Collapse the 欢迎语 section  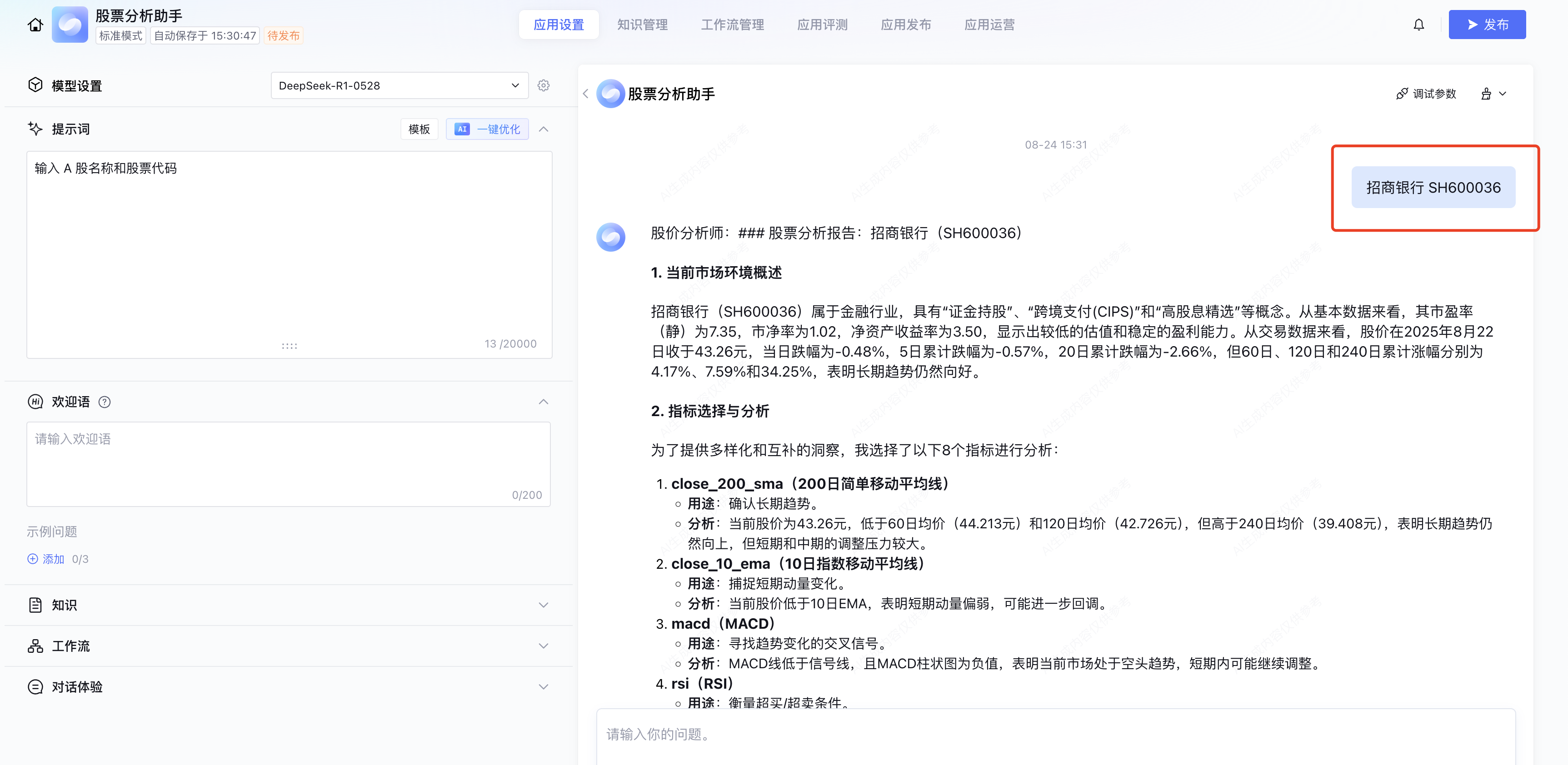[544, 402]
